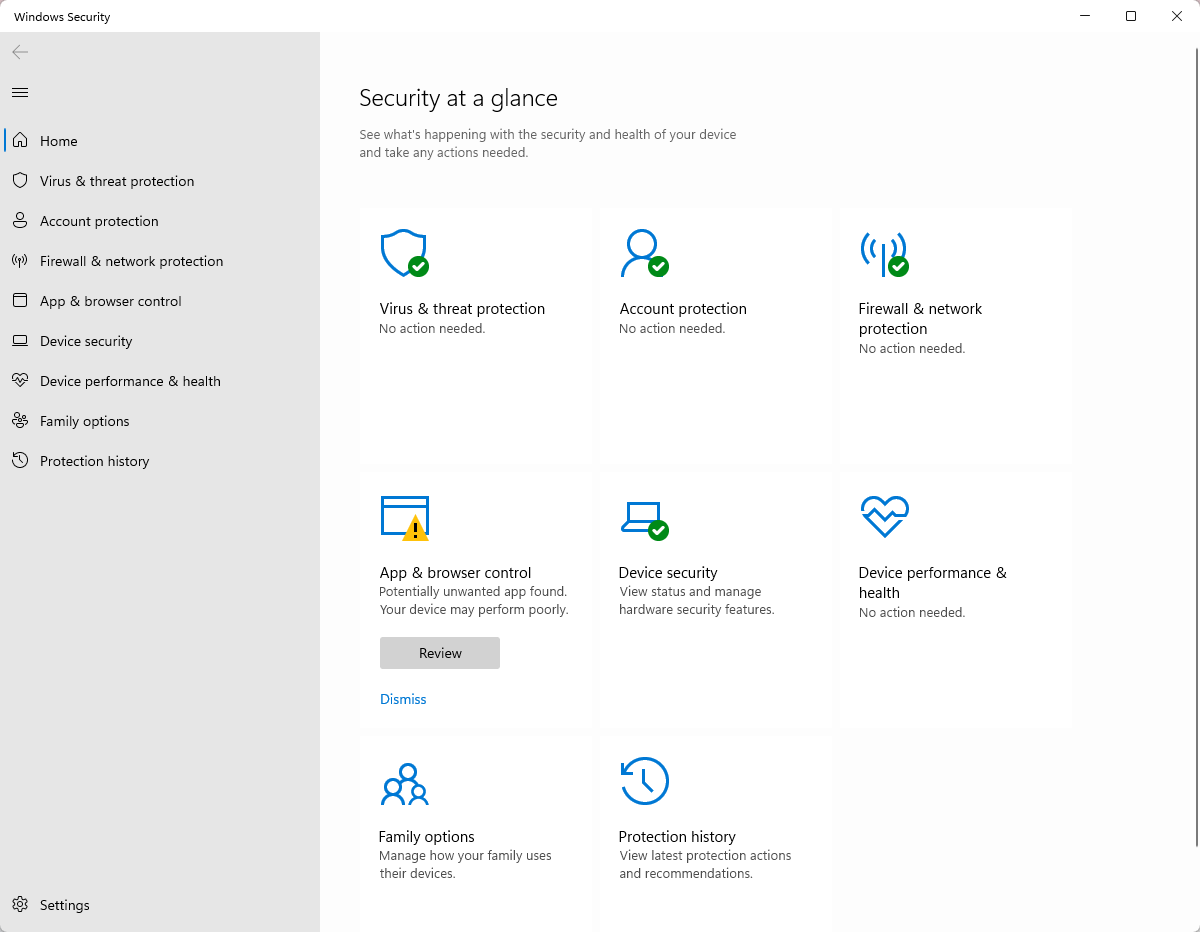Click the large Protection history clock icon

644,781
